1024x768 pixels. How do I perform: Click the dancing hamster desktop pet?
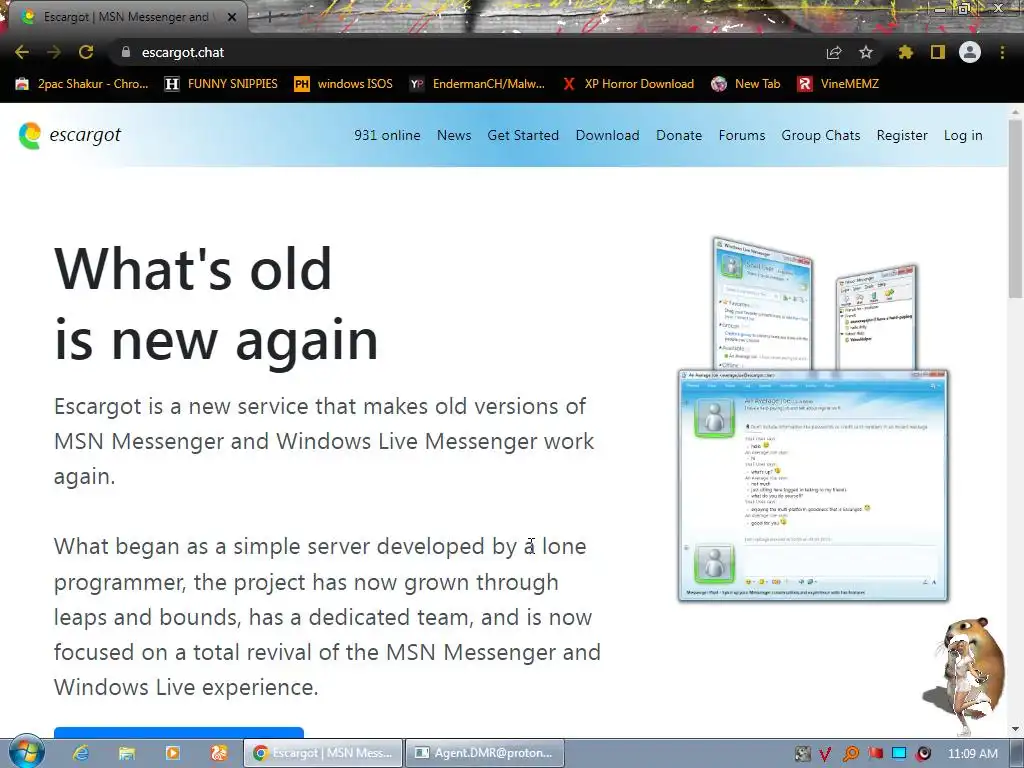pos(965,676)
